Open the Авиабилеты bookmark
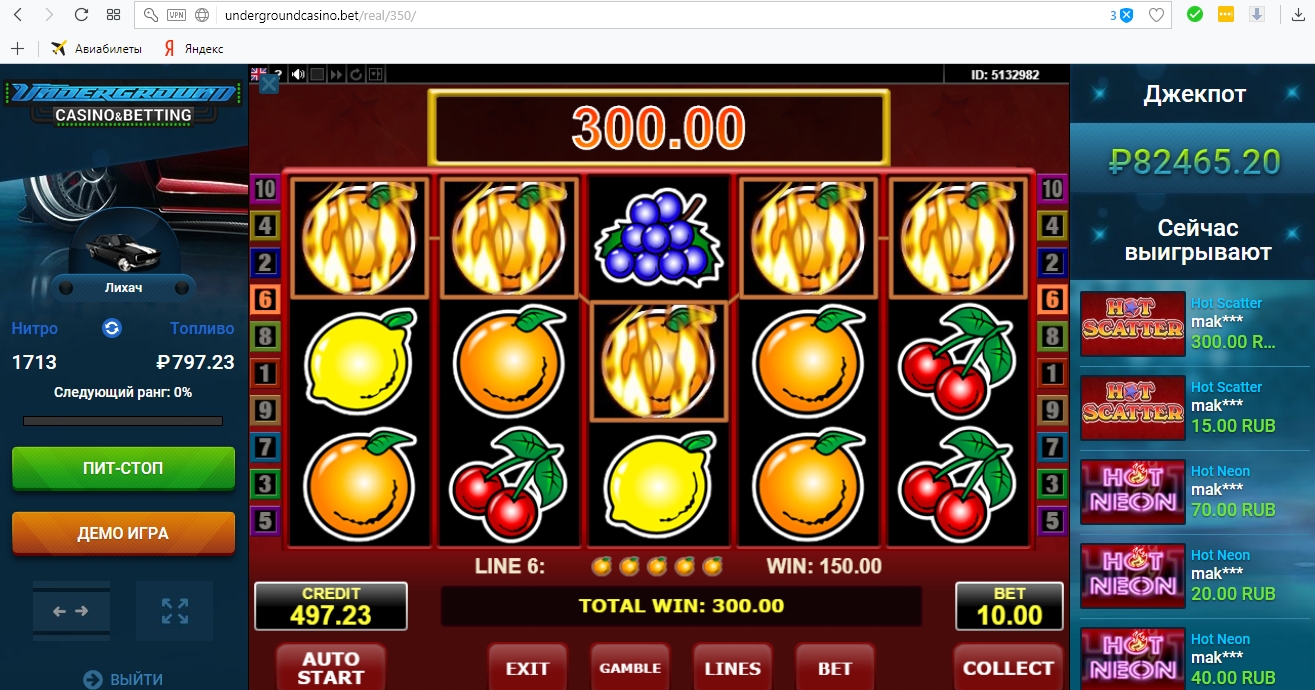Screen dimensions: 1315x690 [97, 48]
